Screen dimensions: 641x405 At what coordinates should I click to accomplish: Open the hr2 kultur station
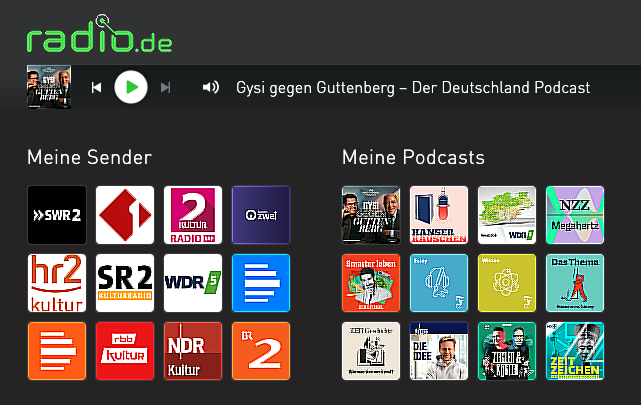[57, 283]
